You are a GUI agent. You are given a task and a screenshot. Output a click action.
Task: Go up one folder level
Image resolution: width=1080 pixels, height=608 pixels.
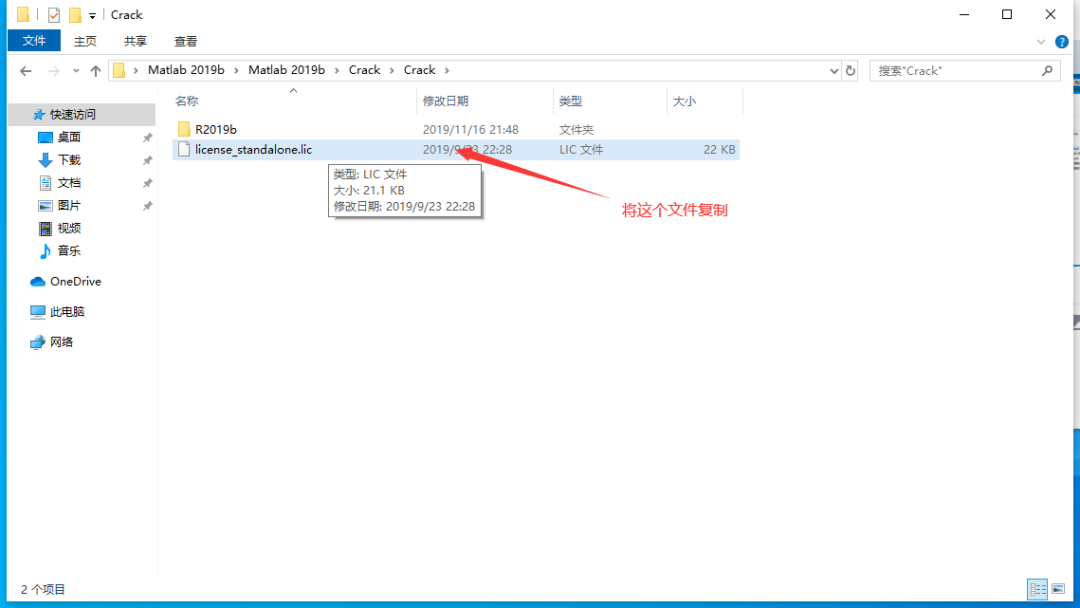pyautogui.click(x=96, y=70)
